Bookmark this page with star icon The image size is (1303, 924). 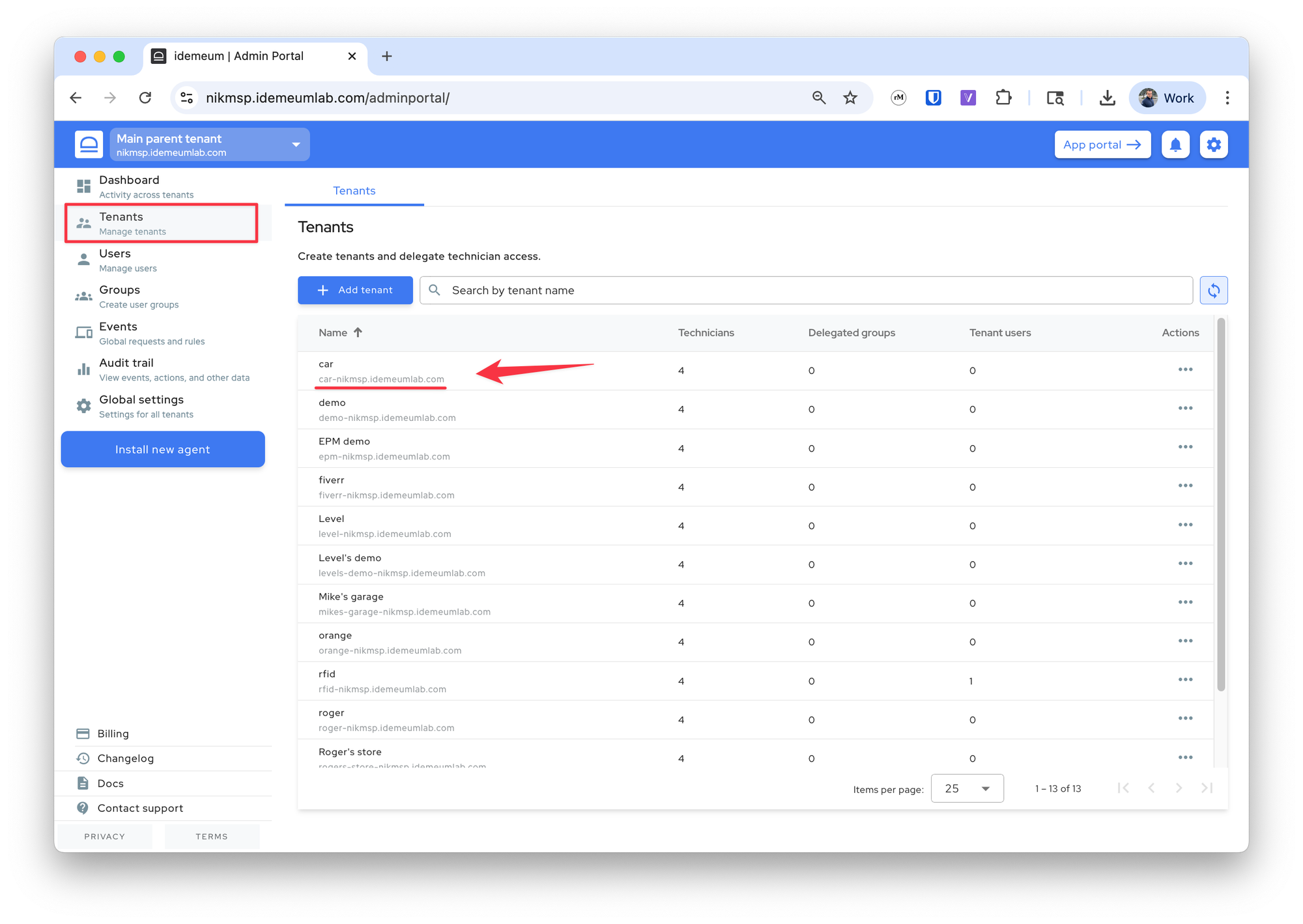click(x=850, y=98)
